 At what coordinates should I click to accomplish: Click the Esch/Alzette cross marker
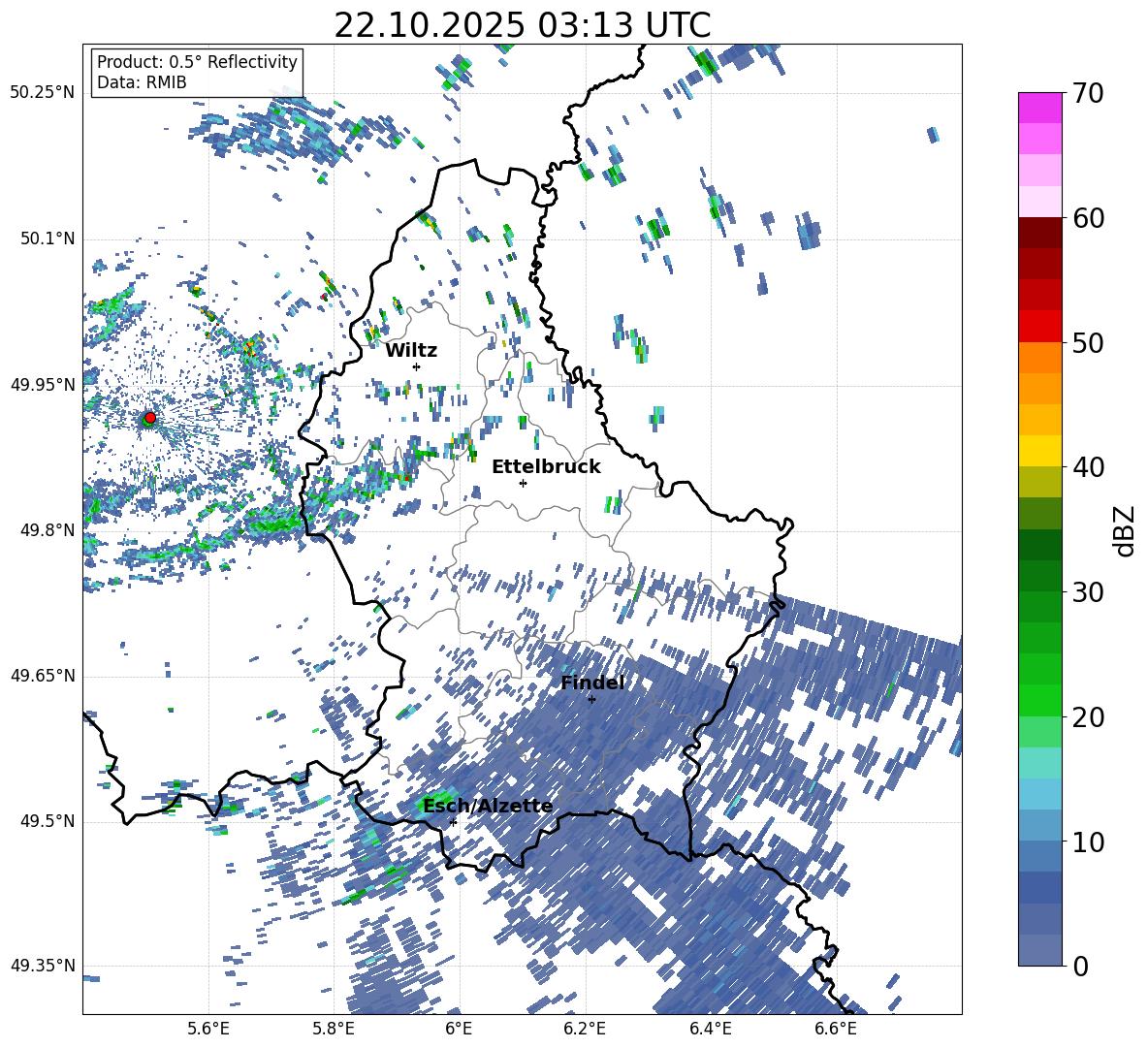(453, 822)
